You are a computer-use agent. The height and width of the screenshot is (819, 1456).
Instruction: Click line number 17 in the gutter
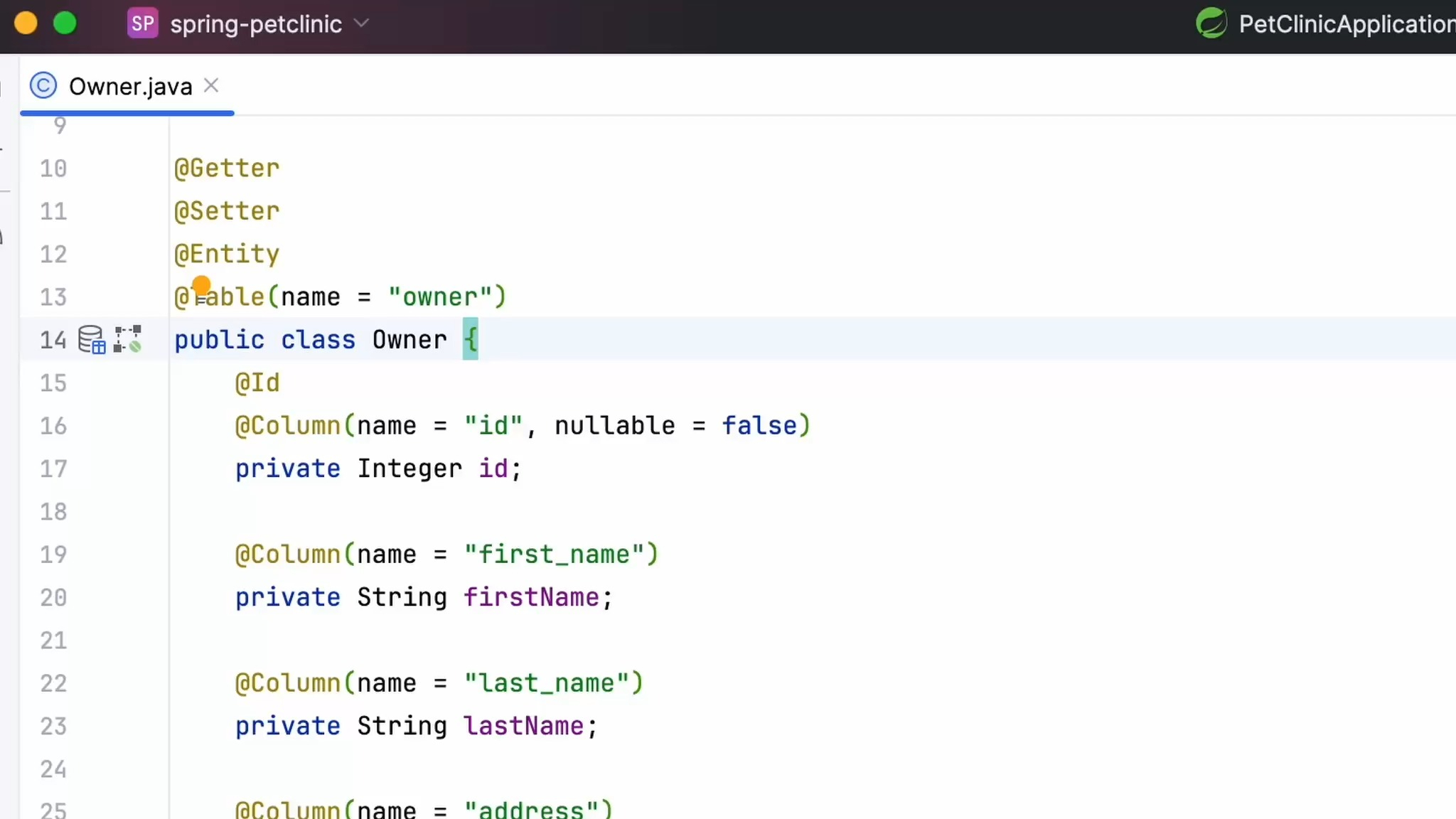click(x=53, y=469)
